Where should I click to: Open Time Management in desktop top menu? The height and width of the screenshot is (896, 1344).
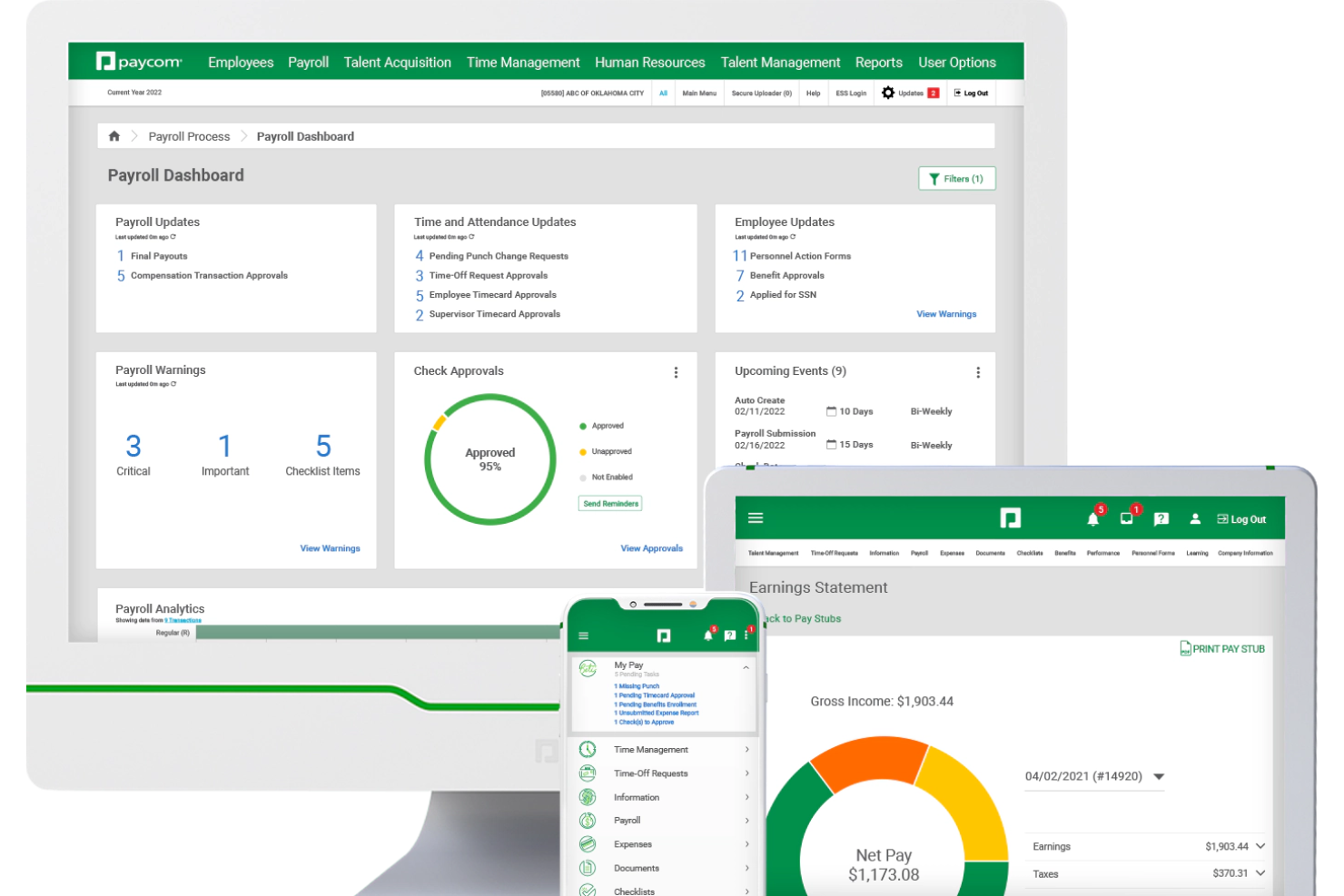(x=523, y=63)
